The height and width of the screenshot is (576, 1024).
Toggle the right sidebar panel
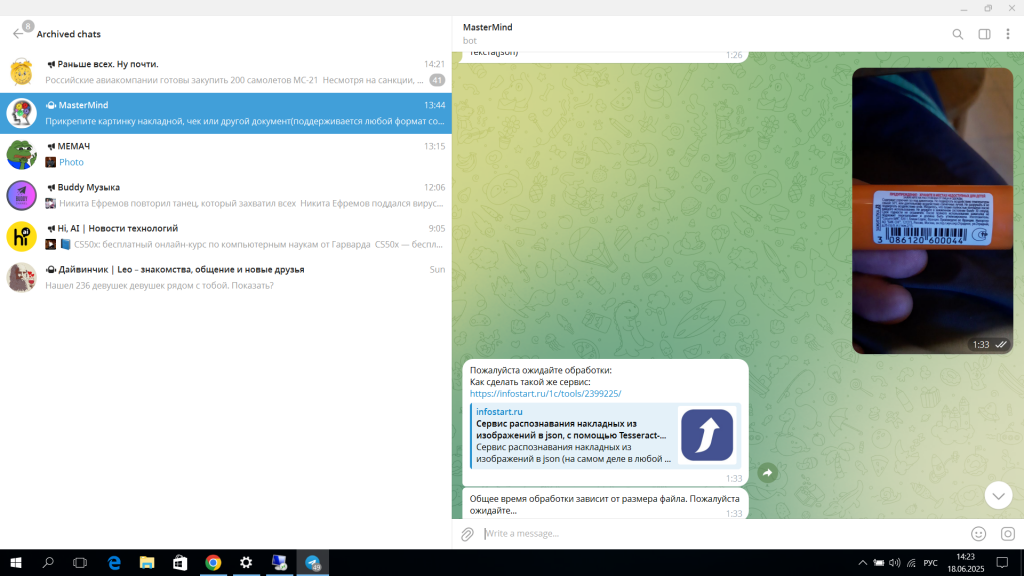point(984,34)
